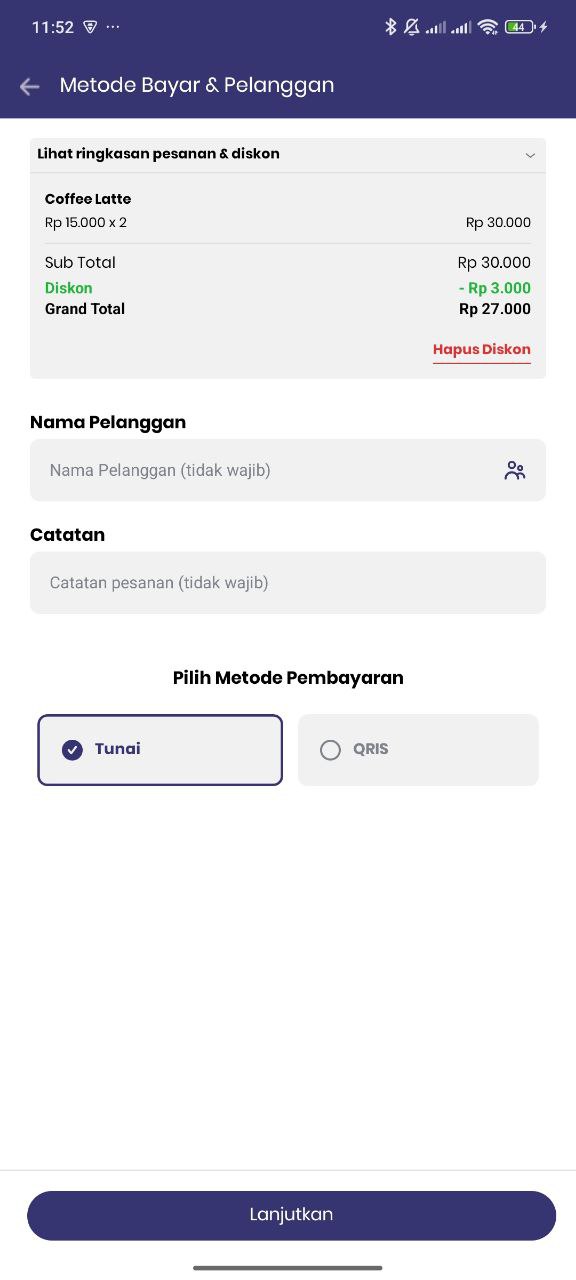Tap the checked Tunai checkmark circle

click(x=72, y=750)
